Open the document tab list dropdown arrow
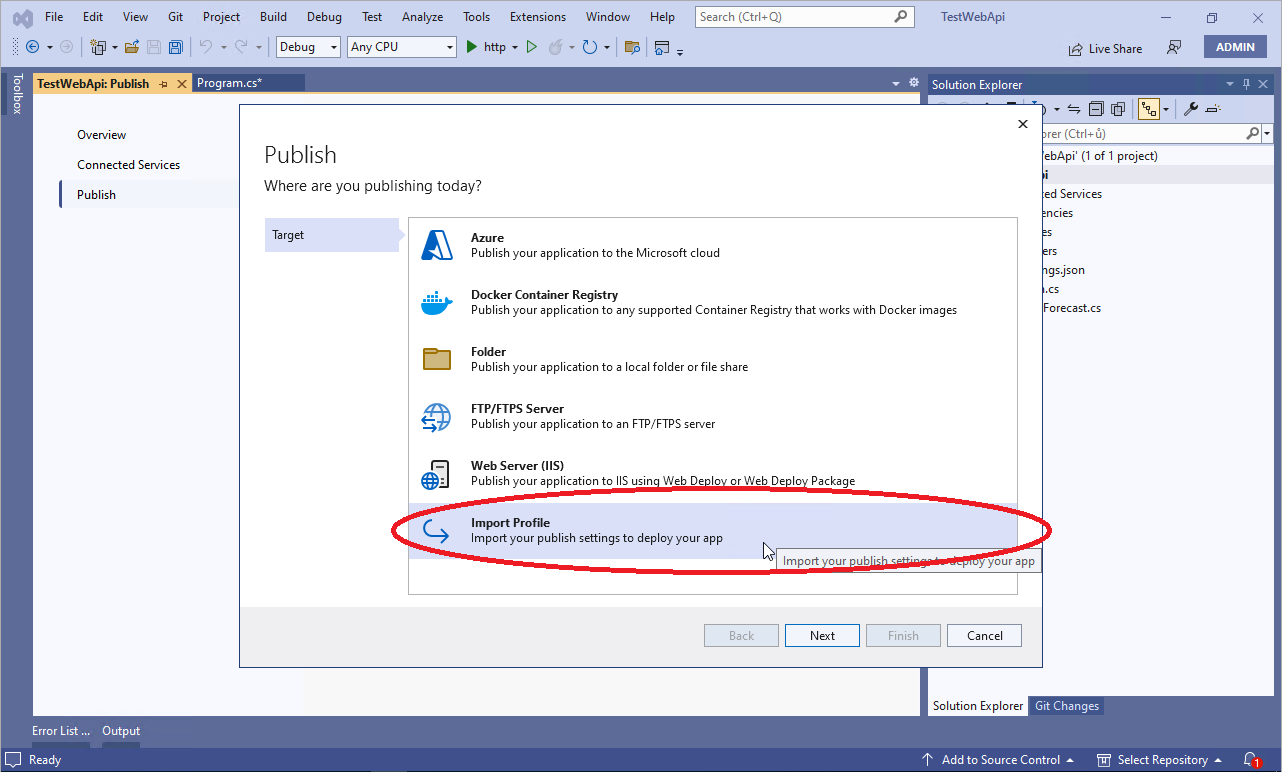Screen dimensions: 1282x772 896,83
